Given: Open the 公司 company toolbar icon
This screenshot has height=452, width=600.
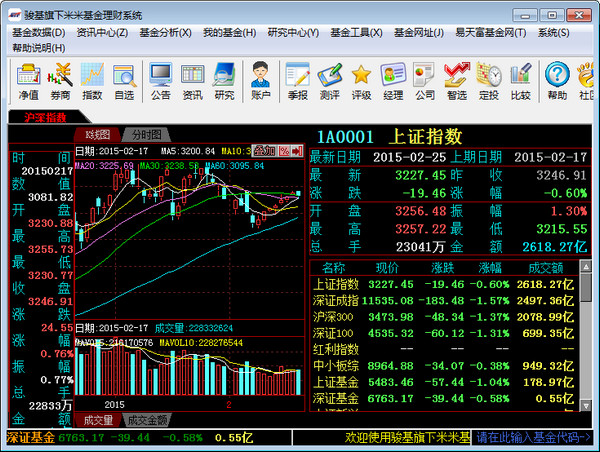Looking at the screenshot, I should (425, 82).
